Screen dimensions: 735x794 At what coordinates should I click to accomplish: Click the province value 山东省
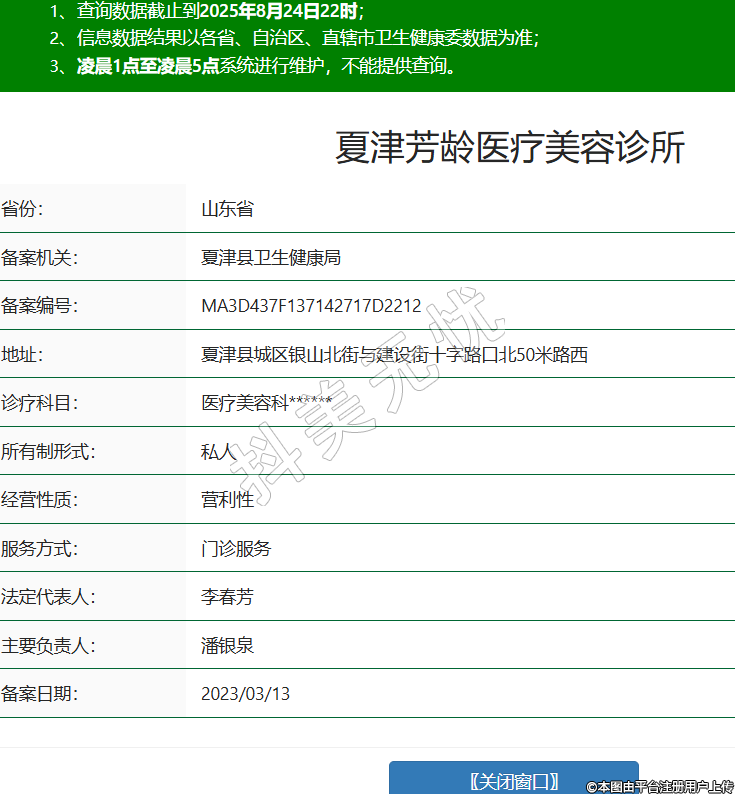[x=227, y=209]
